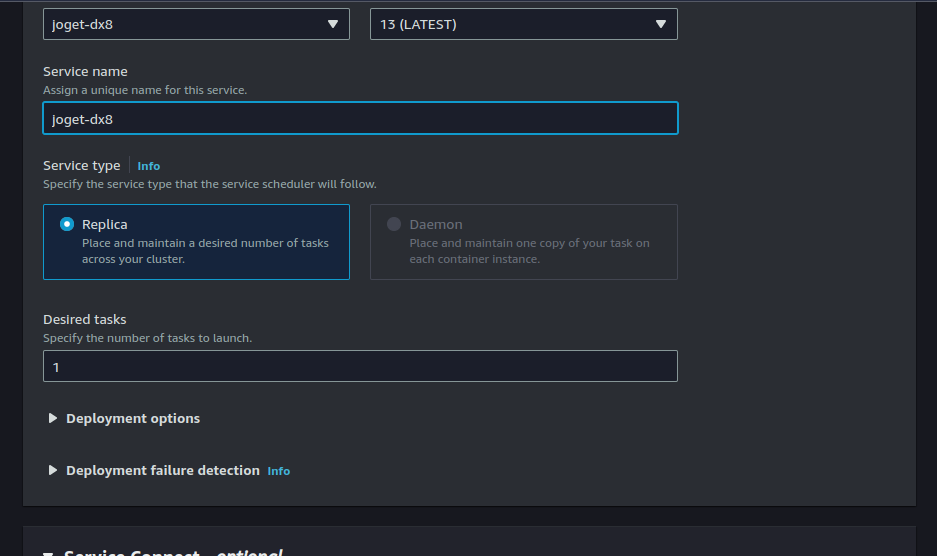The image size is (937, 556).
Task: Click the caret icon in the joget-dx8 dropdown
Action: 333,24
